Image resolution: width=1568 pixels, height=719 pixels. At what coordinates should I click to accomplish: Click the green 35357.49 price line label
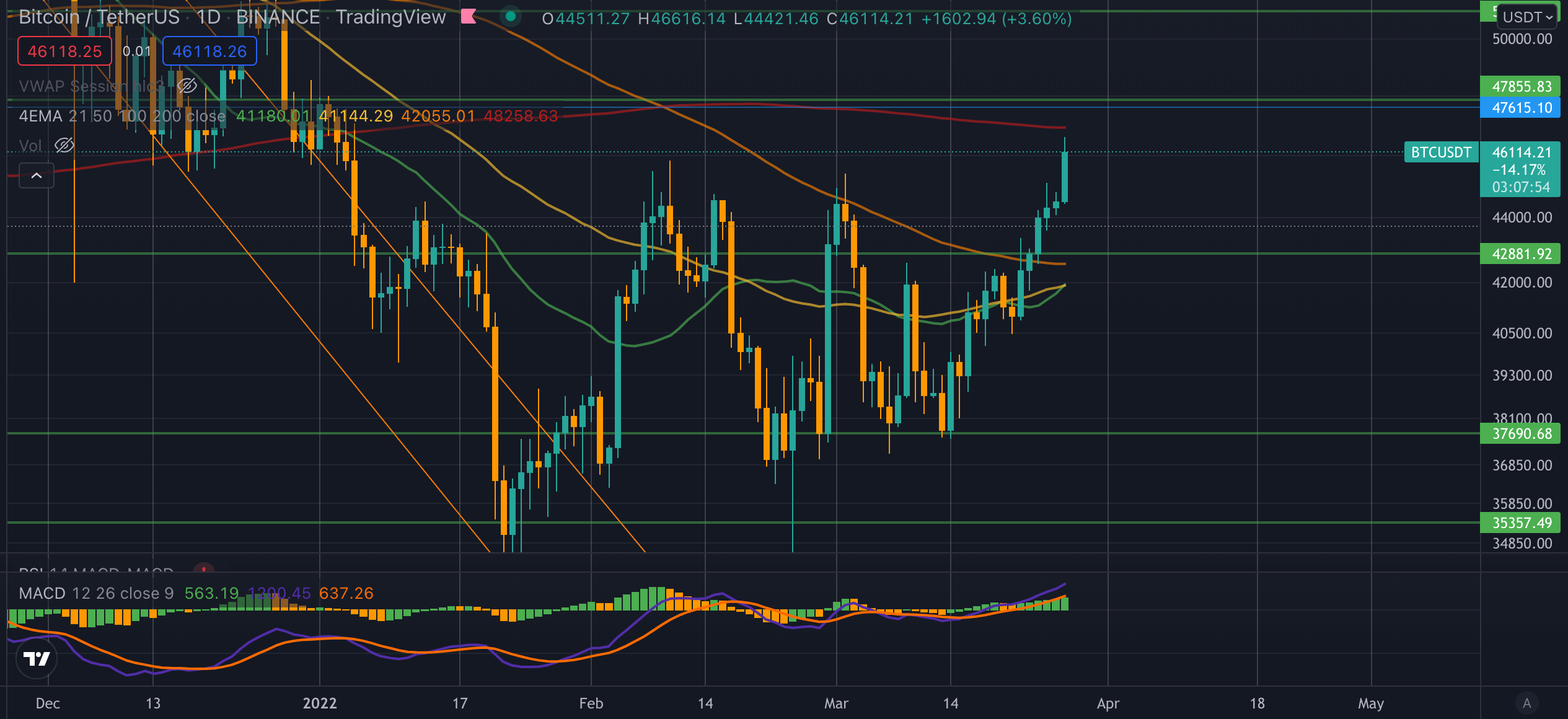(x=1520, y=523)
